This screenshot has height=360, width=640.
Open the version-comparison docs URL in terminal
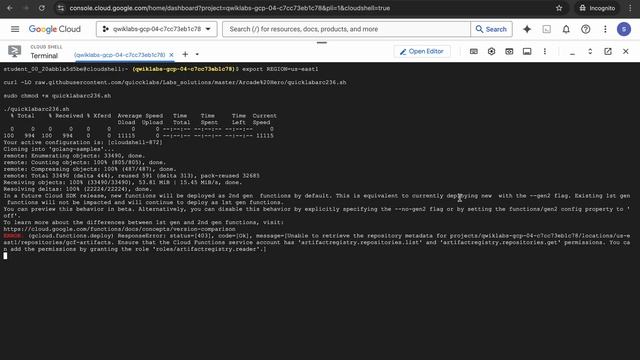[120, 229]
